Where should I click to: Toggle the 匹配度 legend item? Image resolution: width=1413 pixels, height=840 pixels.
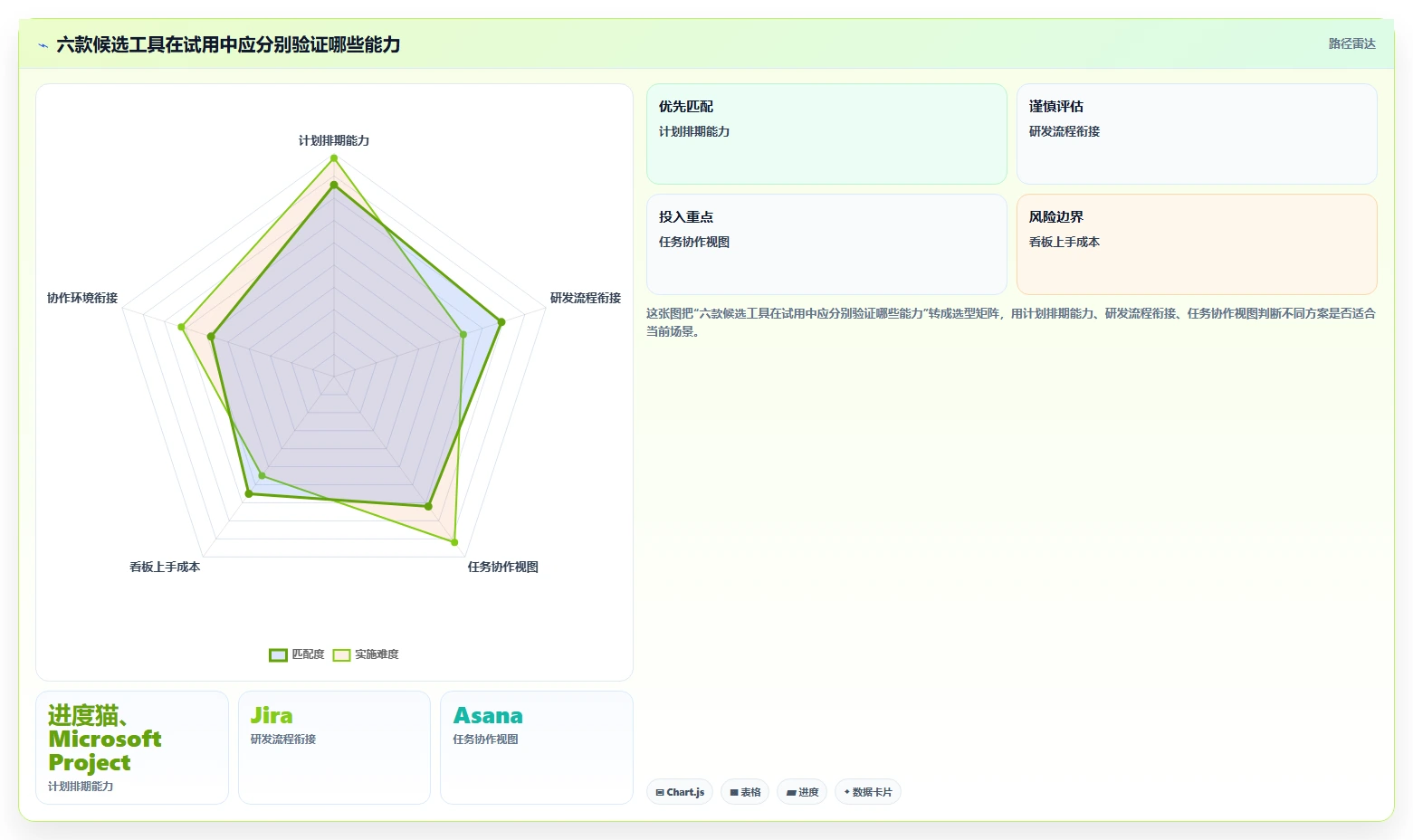coord(297,654)
